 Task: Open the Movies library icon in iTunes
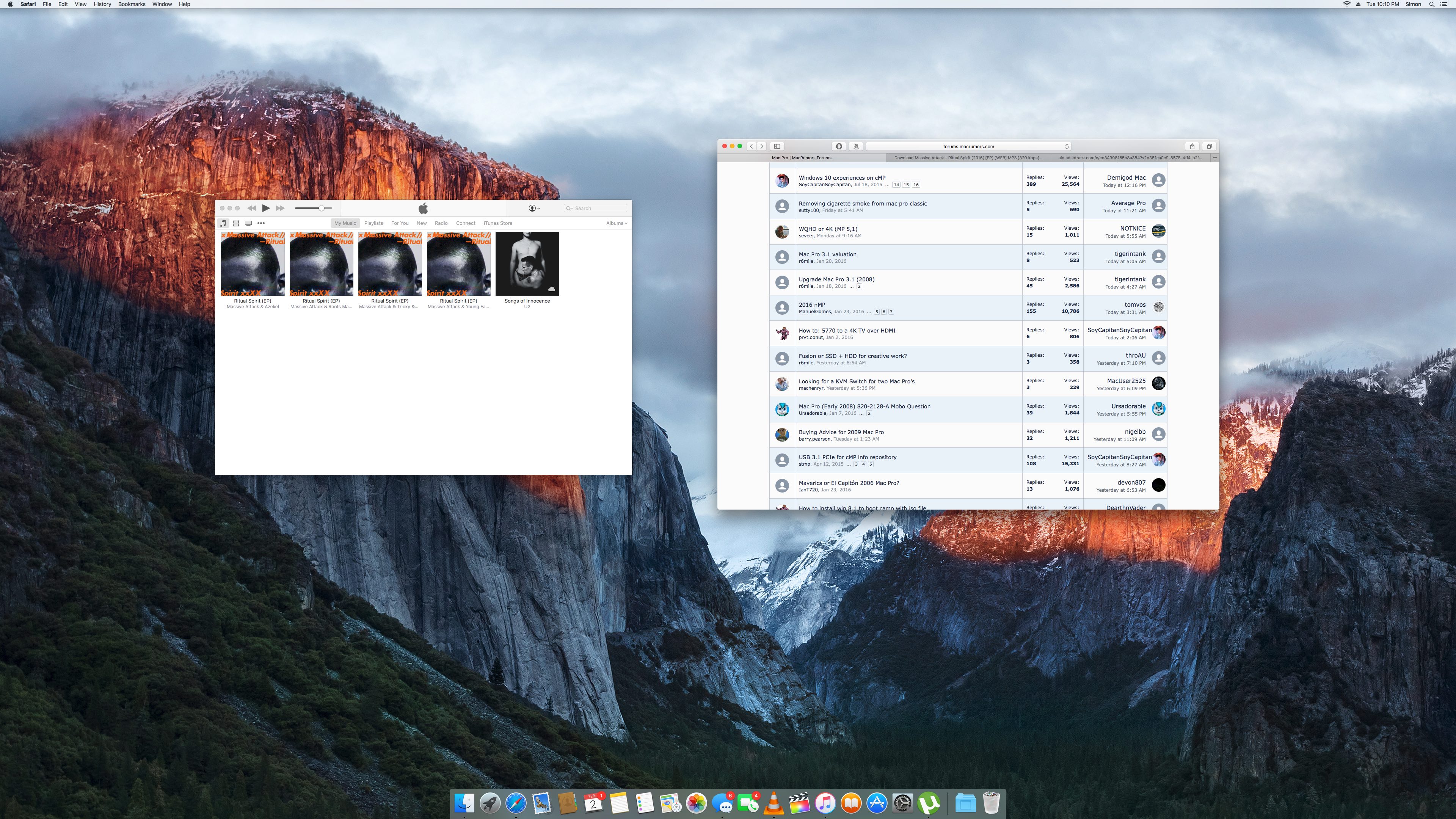pos(236,223)
